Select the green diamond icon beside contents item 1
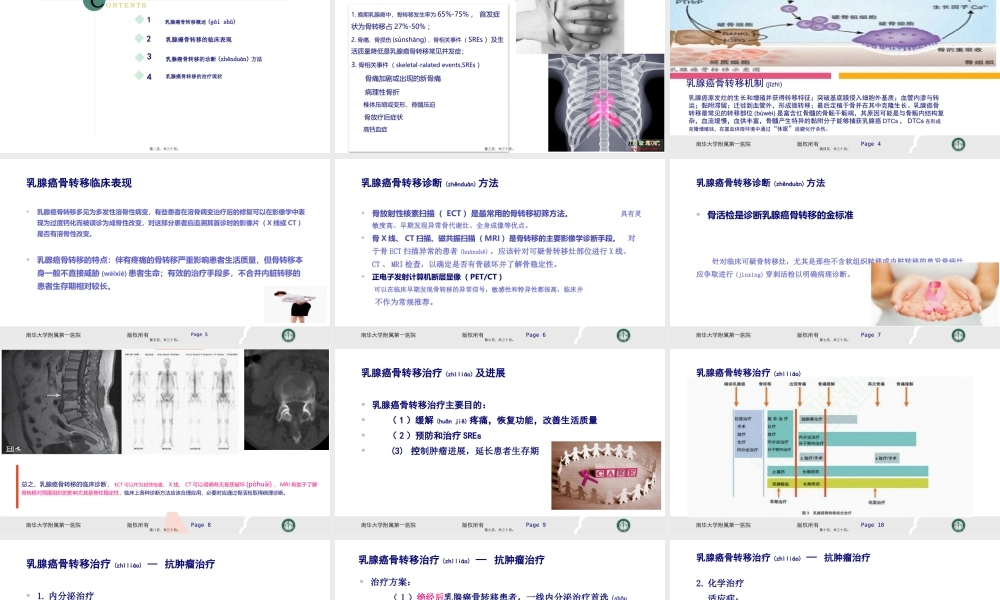This screenshot has height=600, width=1000. pos(139,20)
